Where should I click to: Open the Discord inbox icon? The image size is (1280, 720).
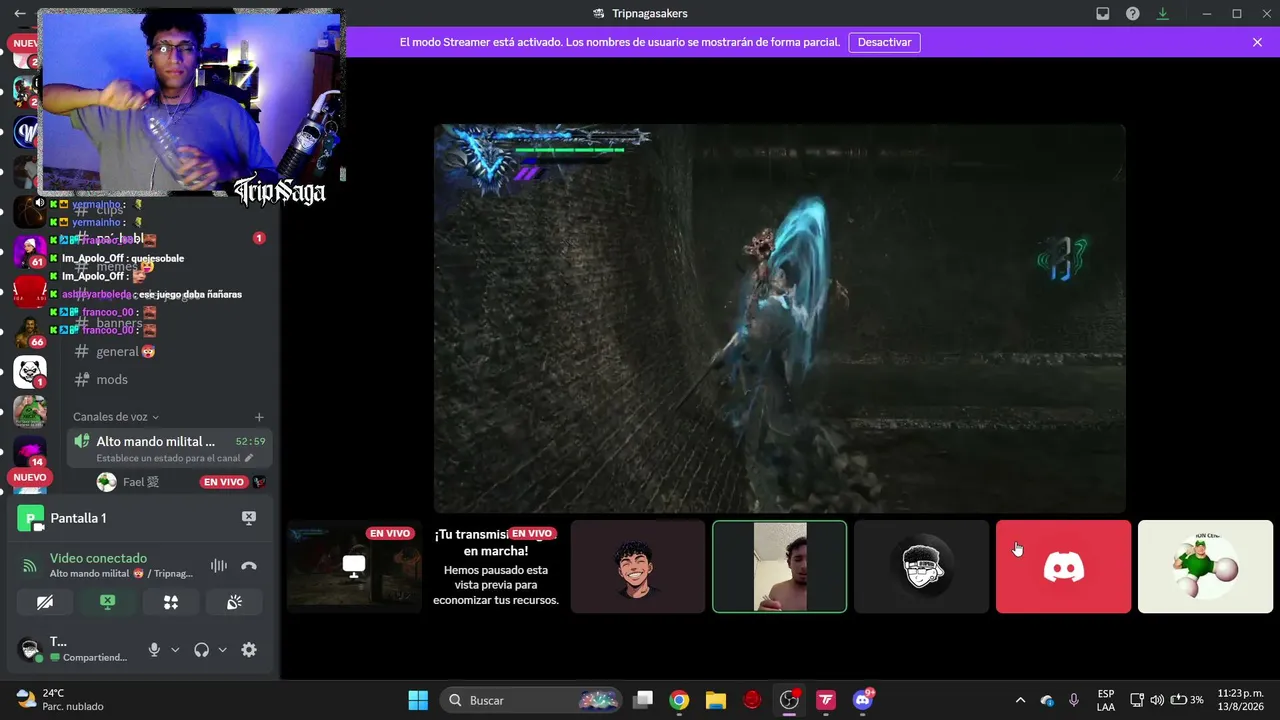tap(1103, 14)
